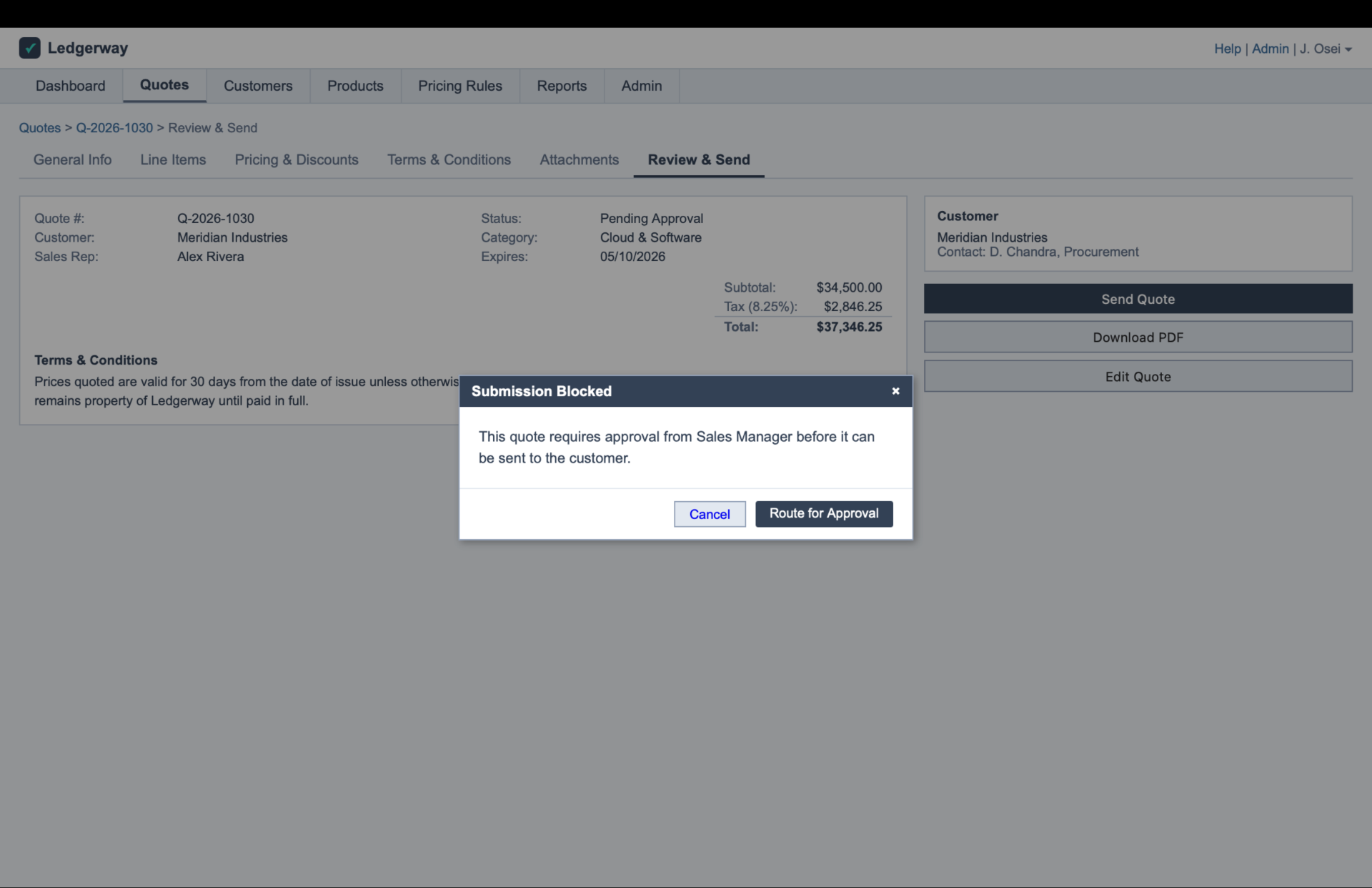The height and width of the screenshot is (888, 1372).
Task: Select the Review & Send tab
Action: [699, 159]
